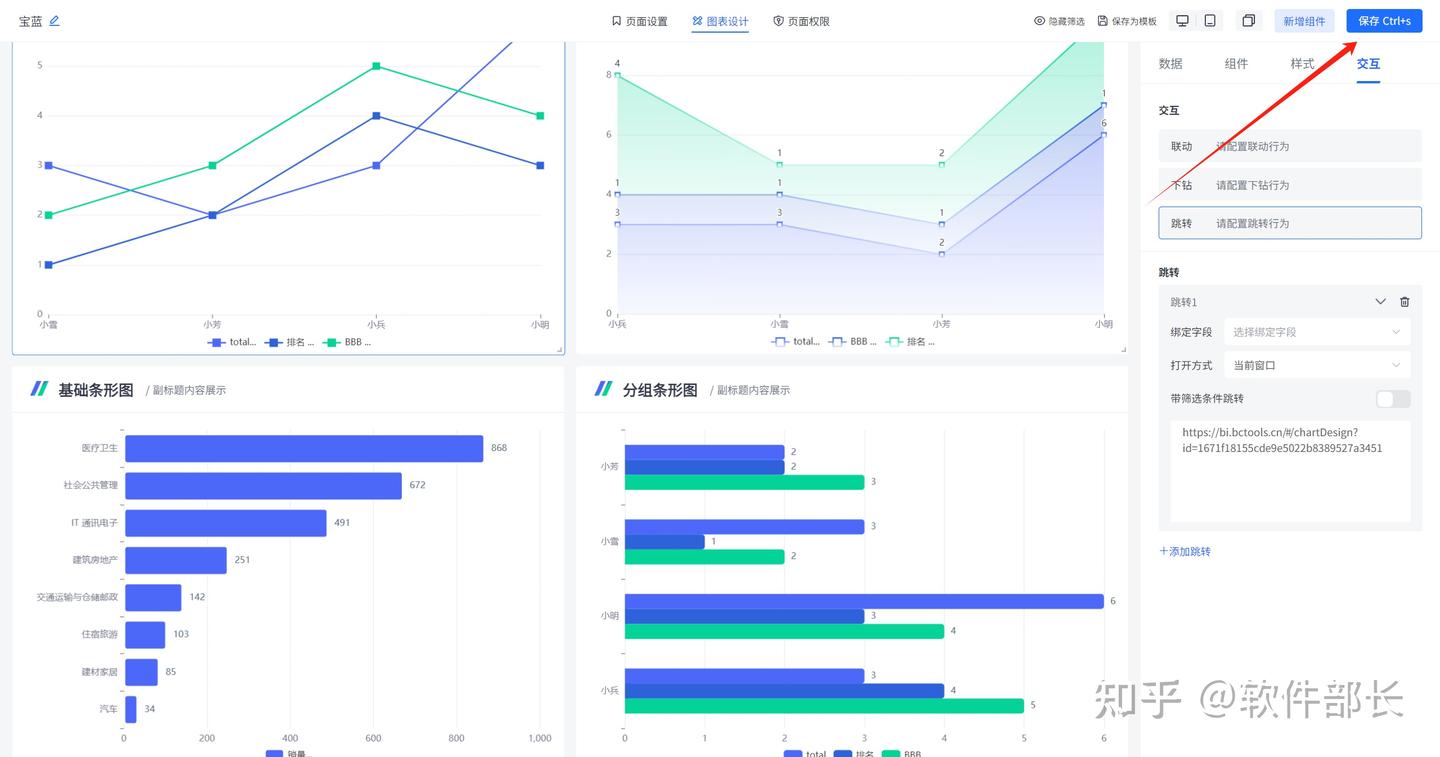This screenshot has height=757, width=1440.
Task: Open the 绑定字段 dropdown
Action: point(1317,332)
